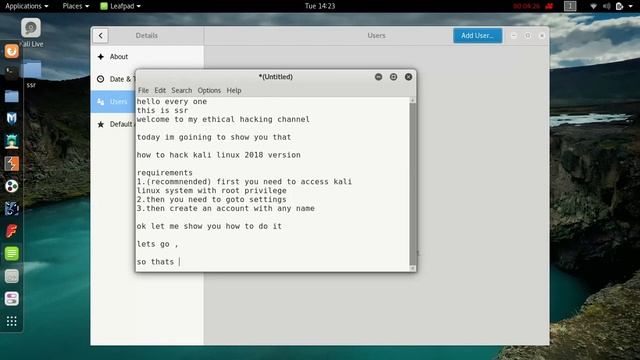
Task: Open the gray app icon above Tweaks
Action: click(x=11, y=276)
